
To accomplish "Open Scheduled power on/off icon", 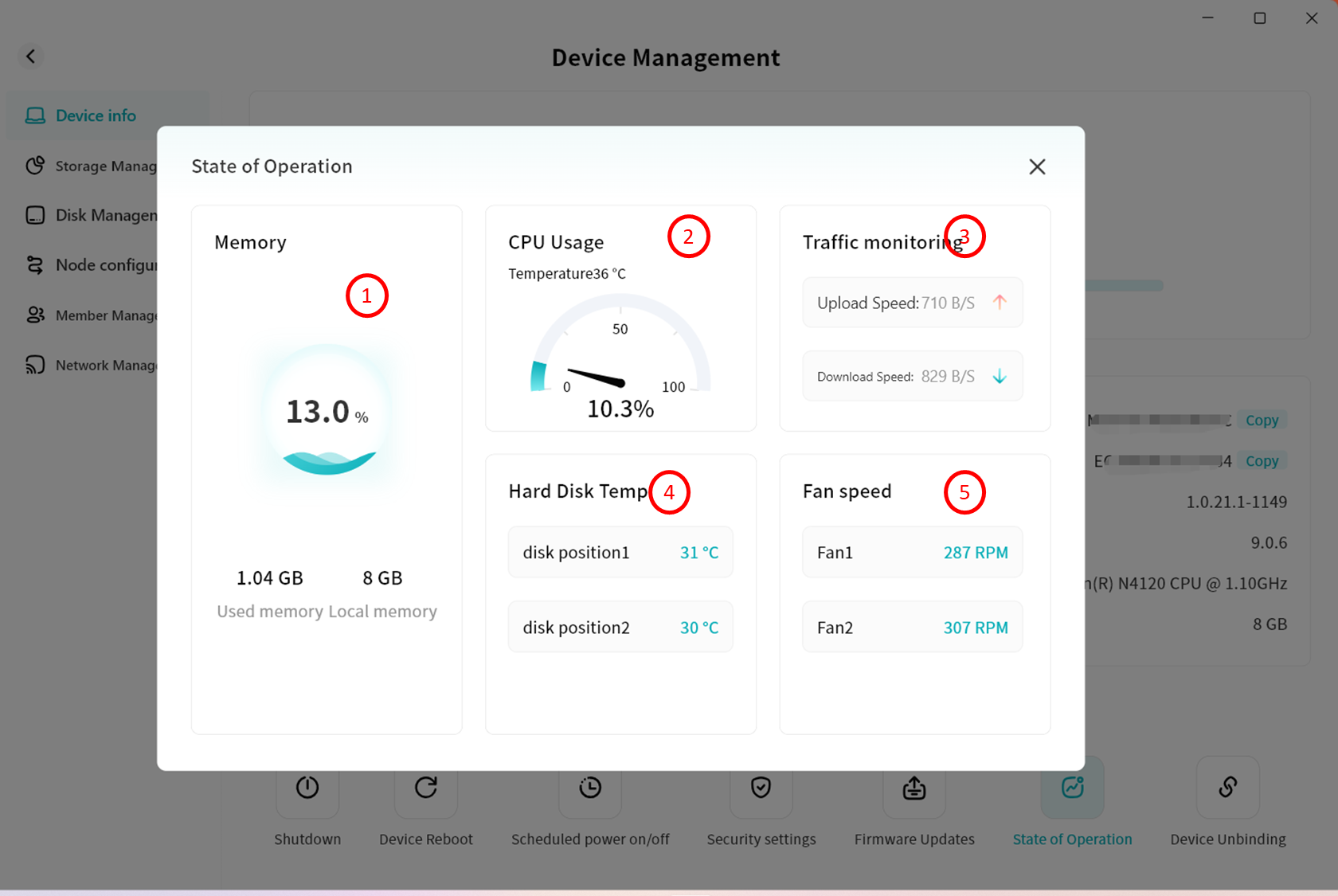I will pyautogui.click(x=589, y=788).
